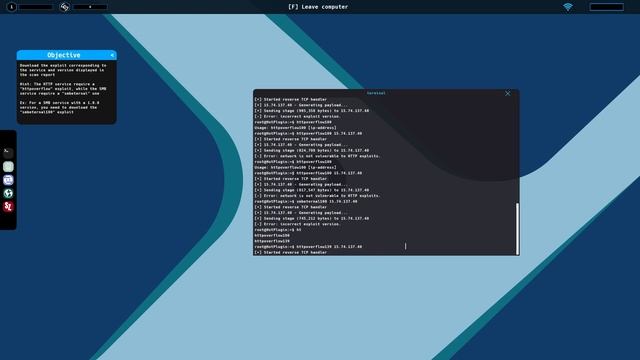Screen dimensions: 640x360
Task: Click the 'Sending stage (745,212 bytes)' line
Action: [x=311, y=218]
